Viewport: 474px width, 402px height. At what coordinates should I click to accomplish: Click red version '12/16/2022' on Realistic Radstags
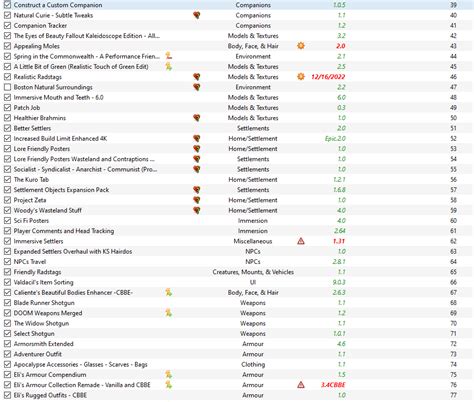[x=328, y=77]
